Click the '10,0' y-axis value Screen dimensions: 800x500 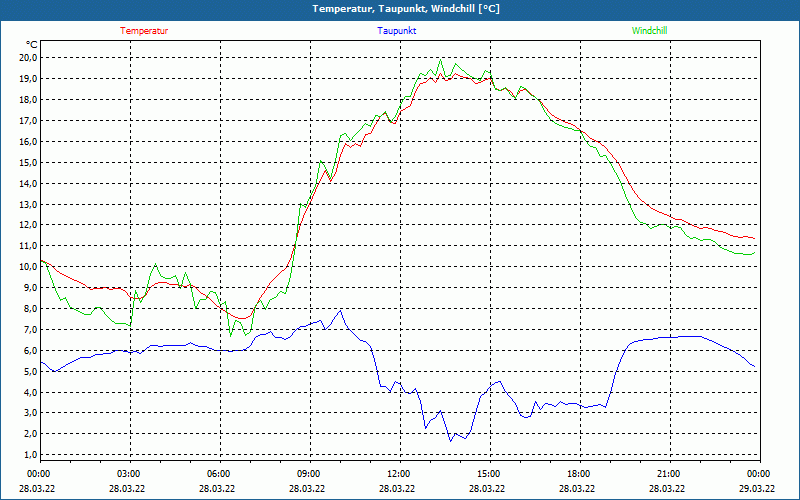coord(28,267)
